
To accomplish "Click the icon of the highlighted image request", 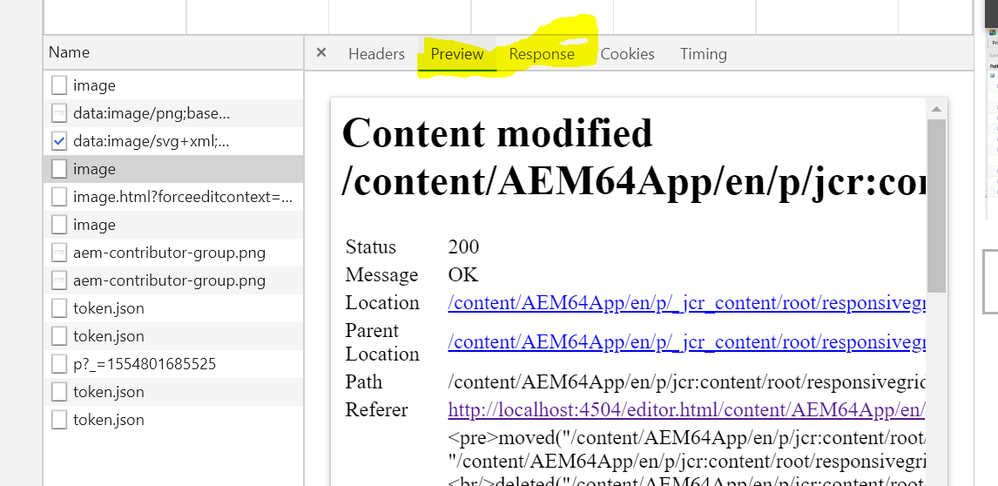I will (x=59, y=170).
